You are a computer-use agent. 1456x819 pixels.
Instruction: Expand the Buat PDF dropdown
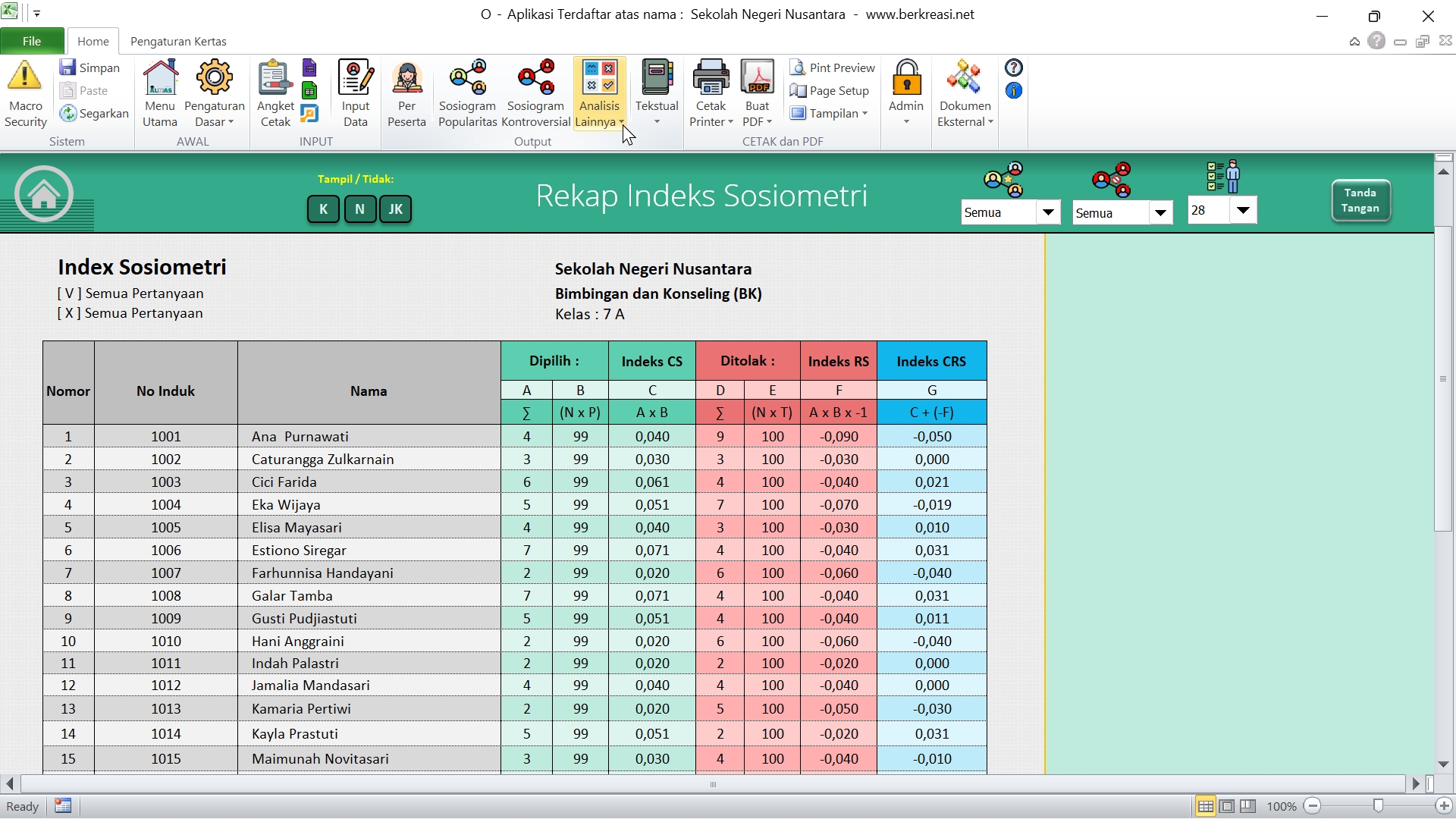(768, 122)
